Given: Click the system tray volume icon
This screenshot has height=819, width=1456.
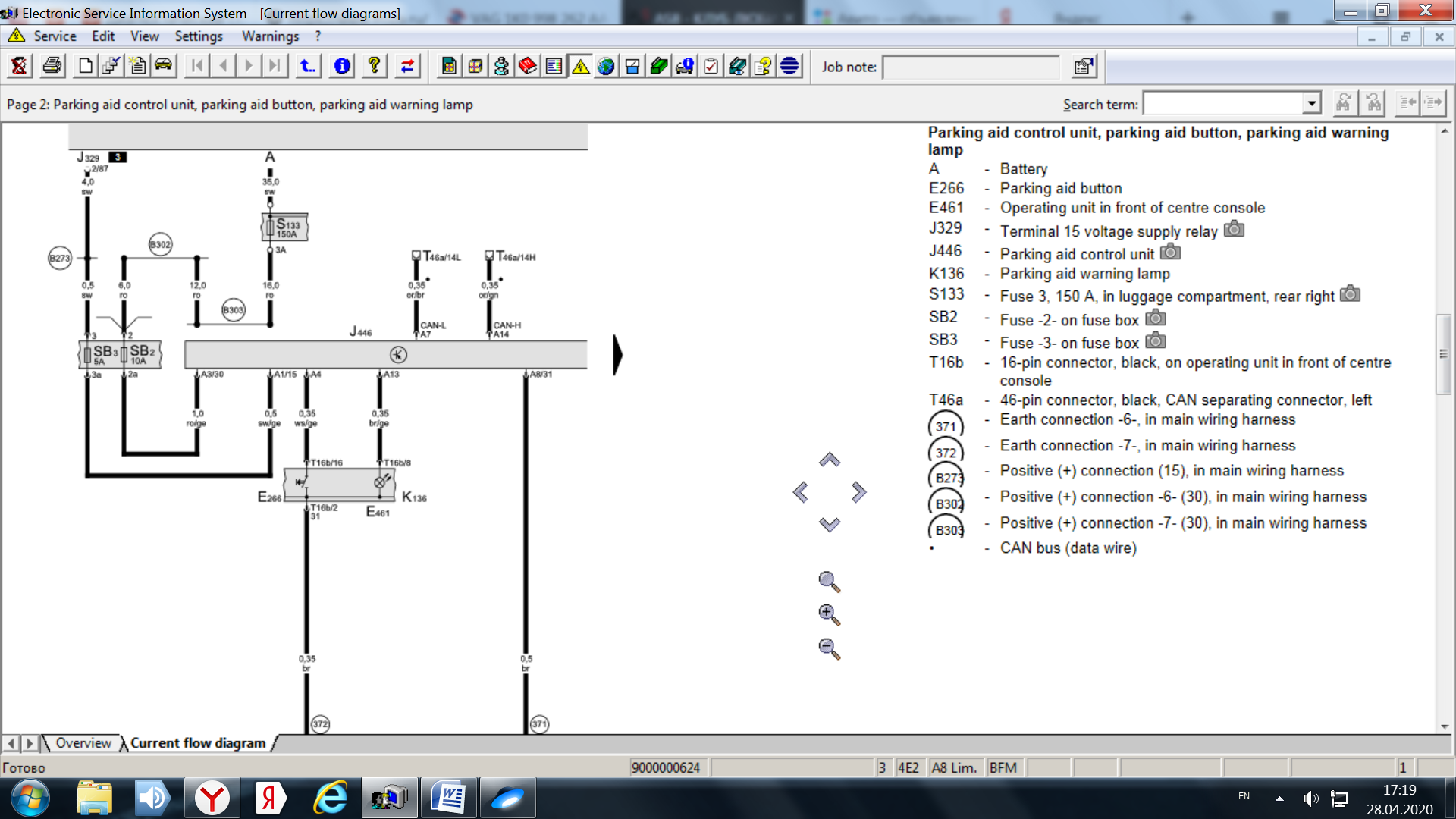Looking at the screenshot, I should pos(1310,798).
